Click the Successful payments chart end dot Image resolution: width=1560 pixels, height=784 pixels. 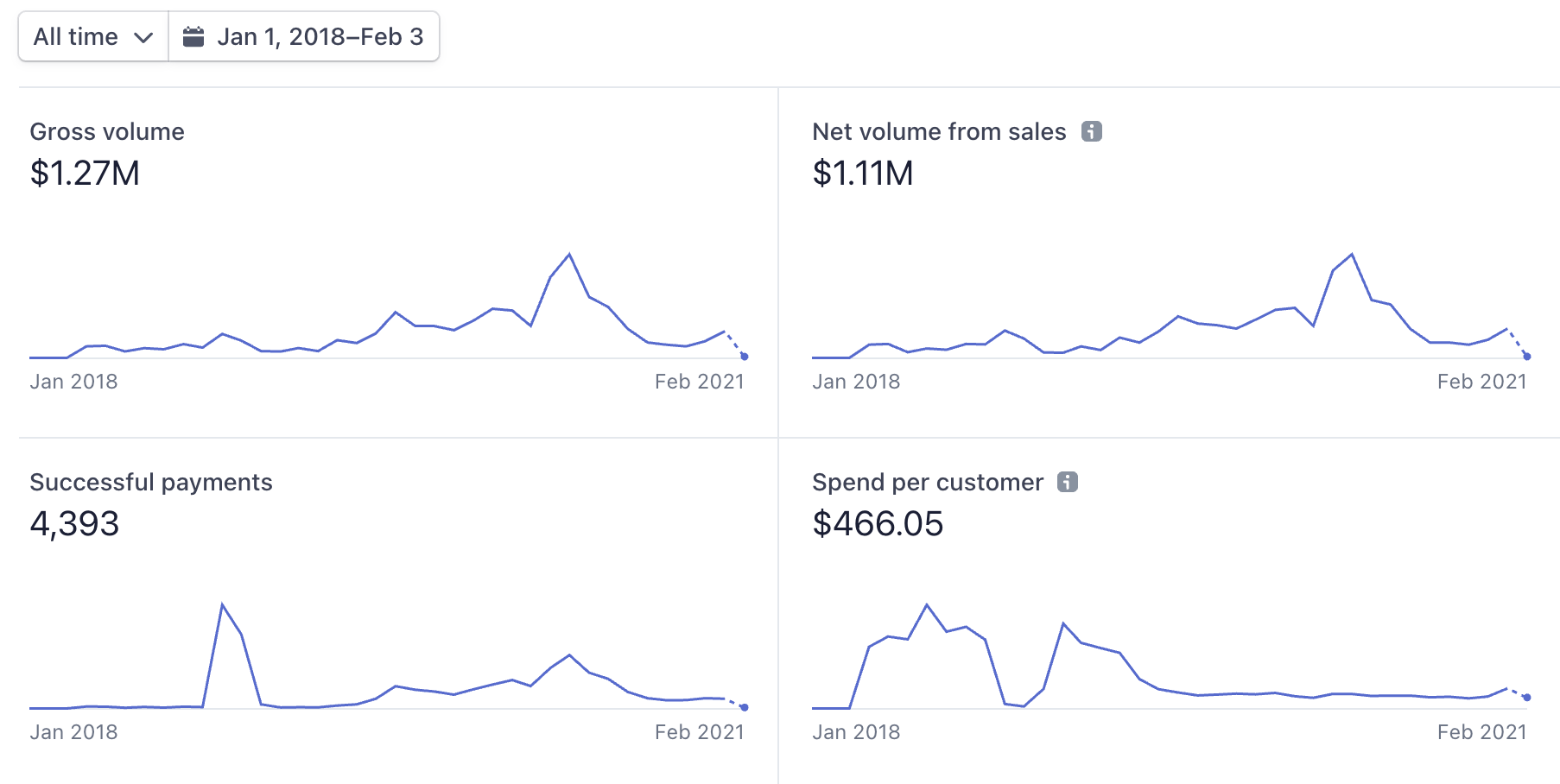coord(745,707)
